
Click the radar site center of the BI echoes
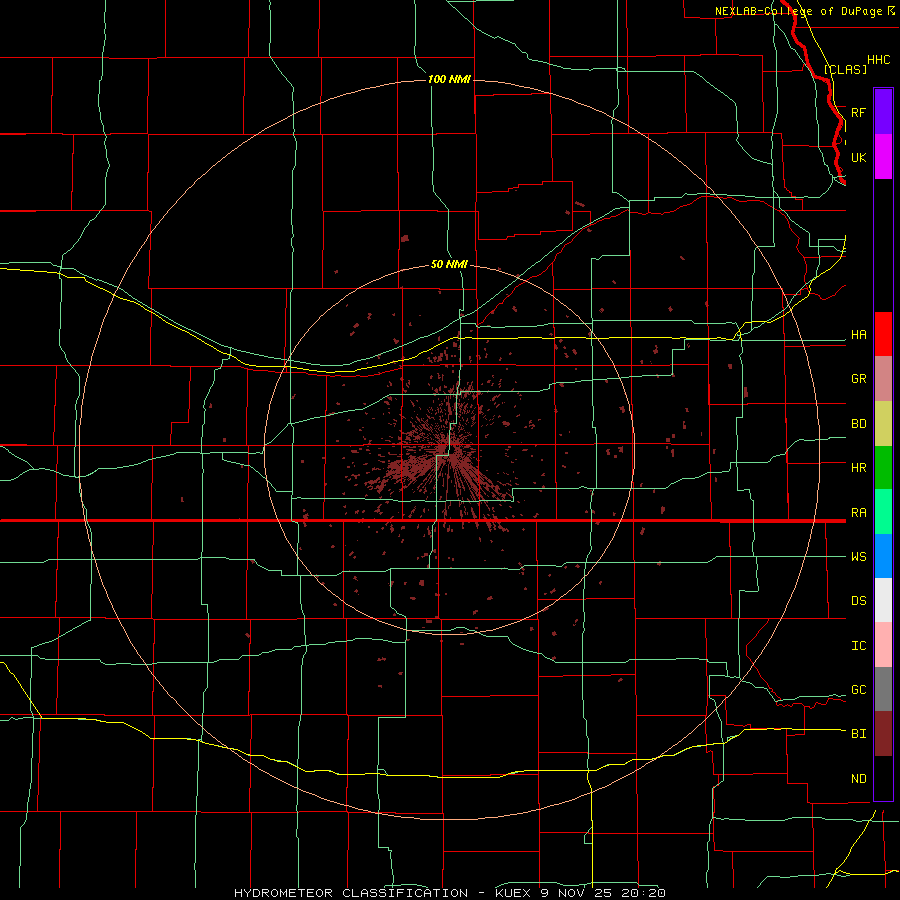pyautogui.click(x=451, y=449)
